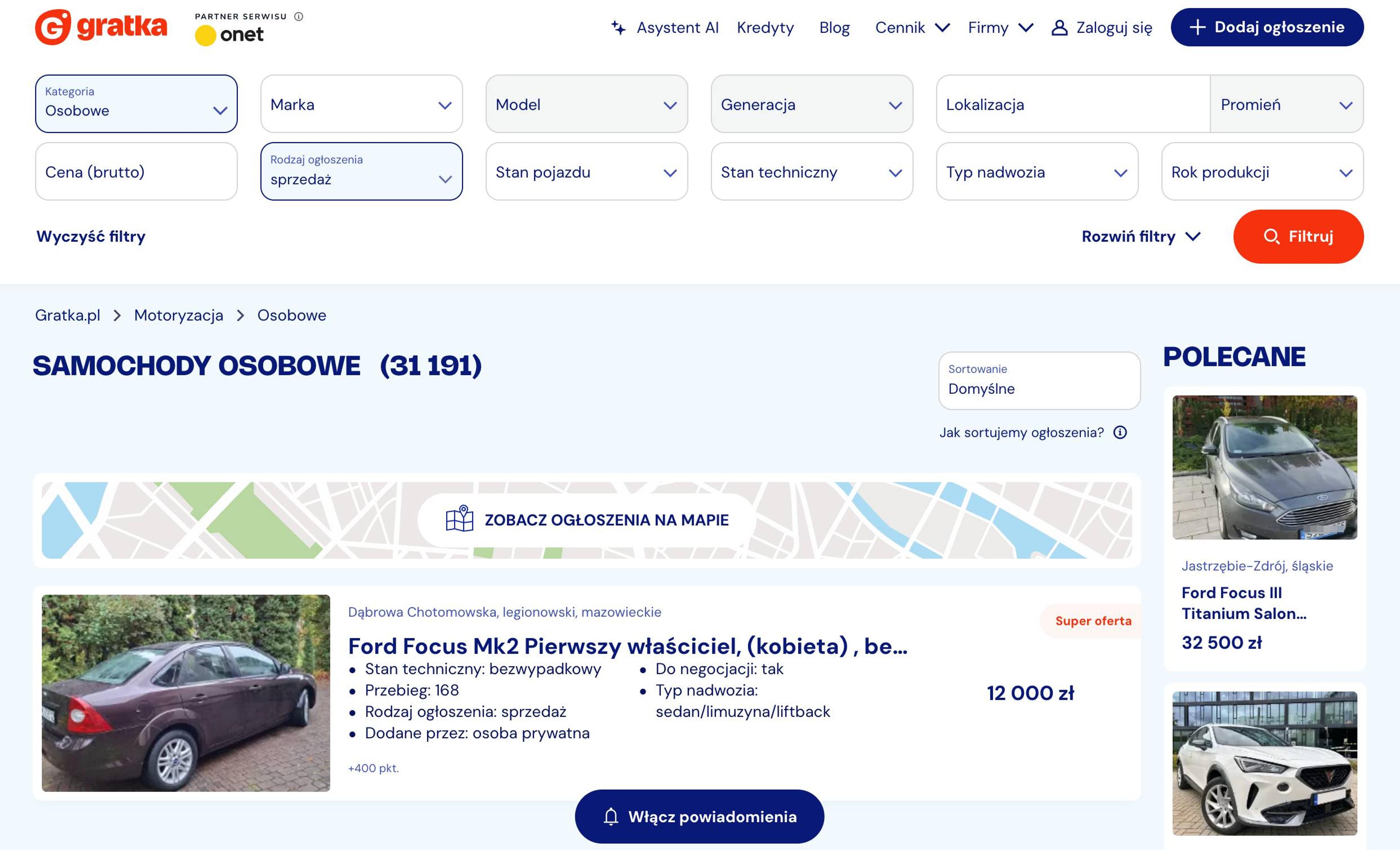Image resolution: width=1400 pixels, height=850 pixels.
Task: Open Asystent AI
Action: coord(665,27)
